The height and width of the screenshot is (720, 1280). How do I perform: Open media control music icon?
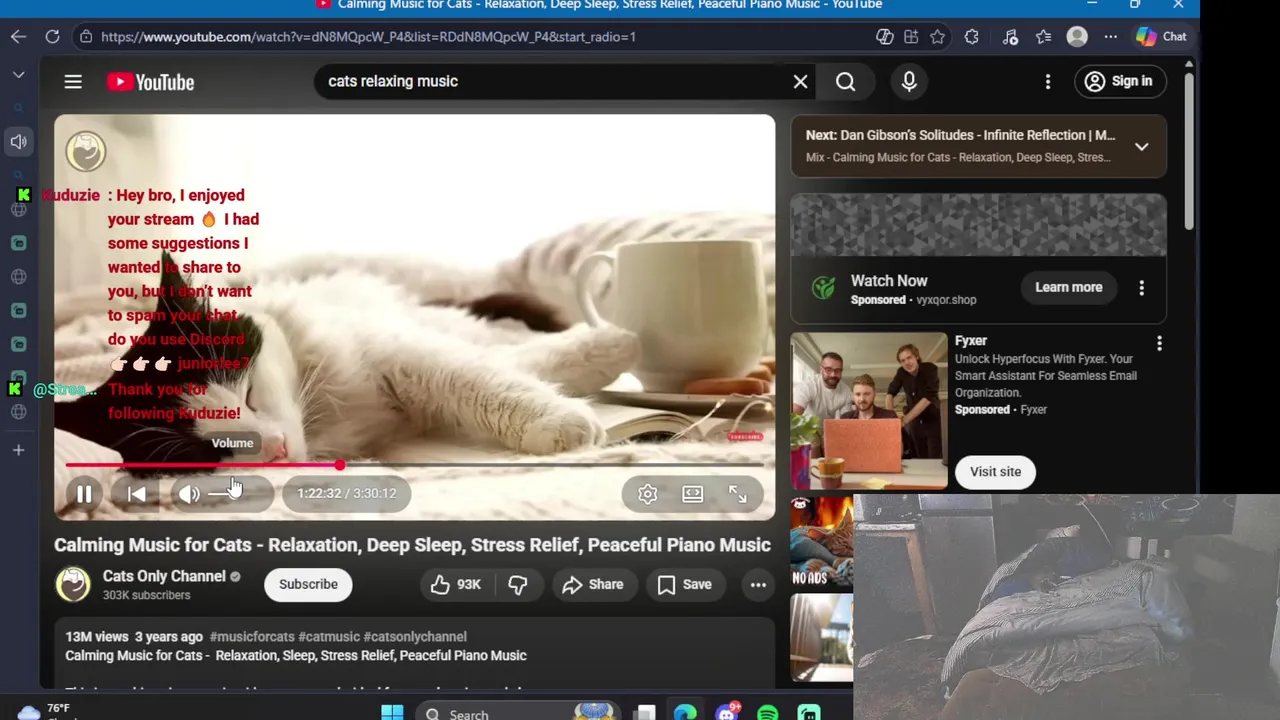click(1010, 37)
